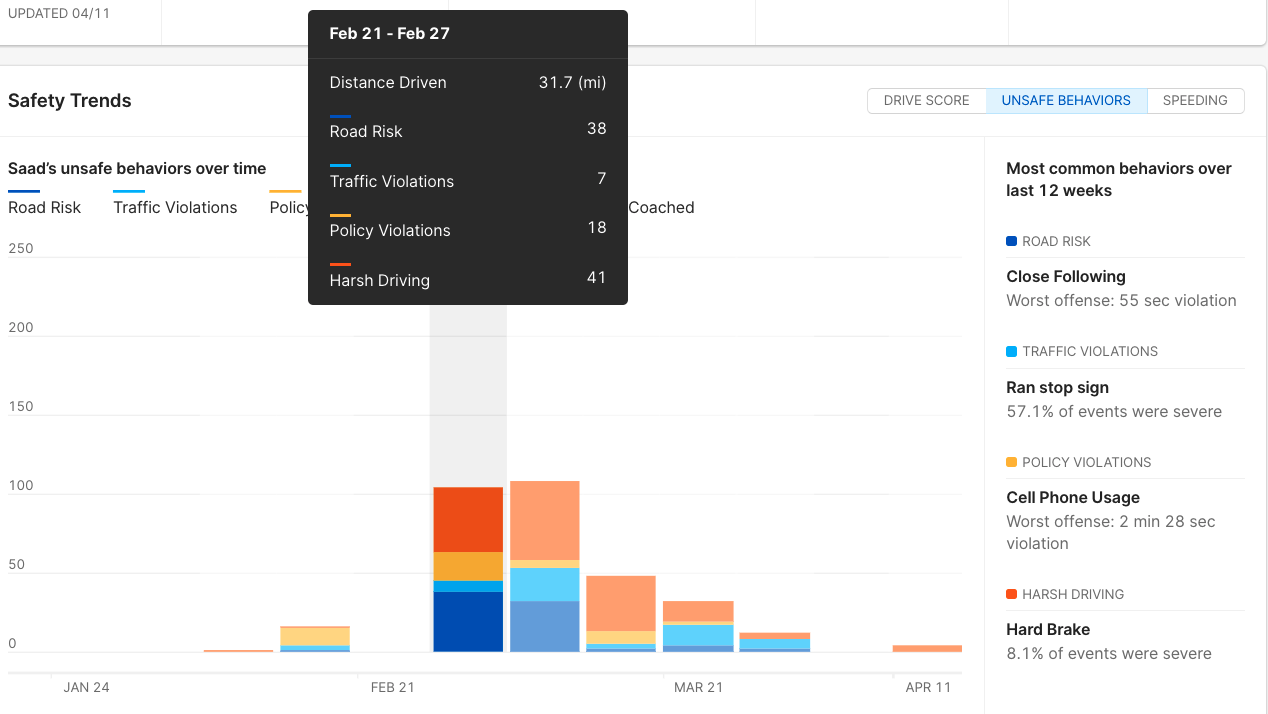Open the Speeding tab
The height and width of the screenshot is (714, 1268).
1195,101
